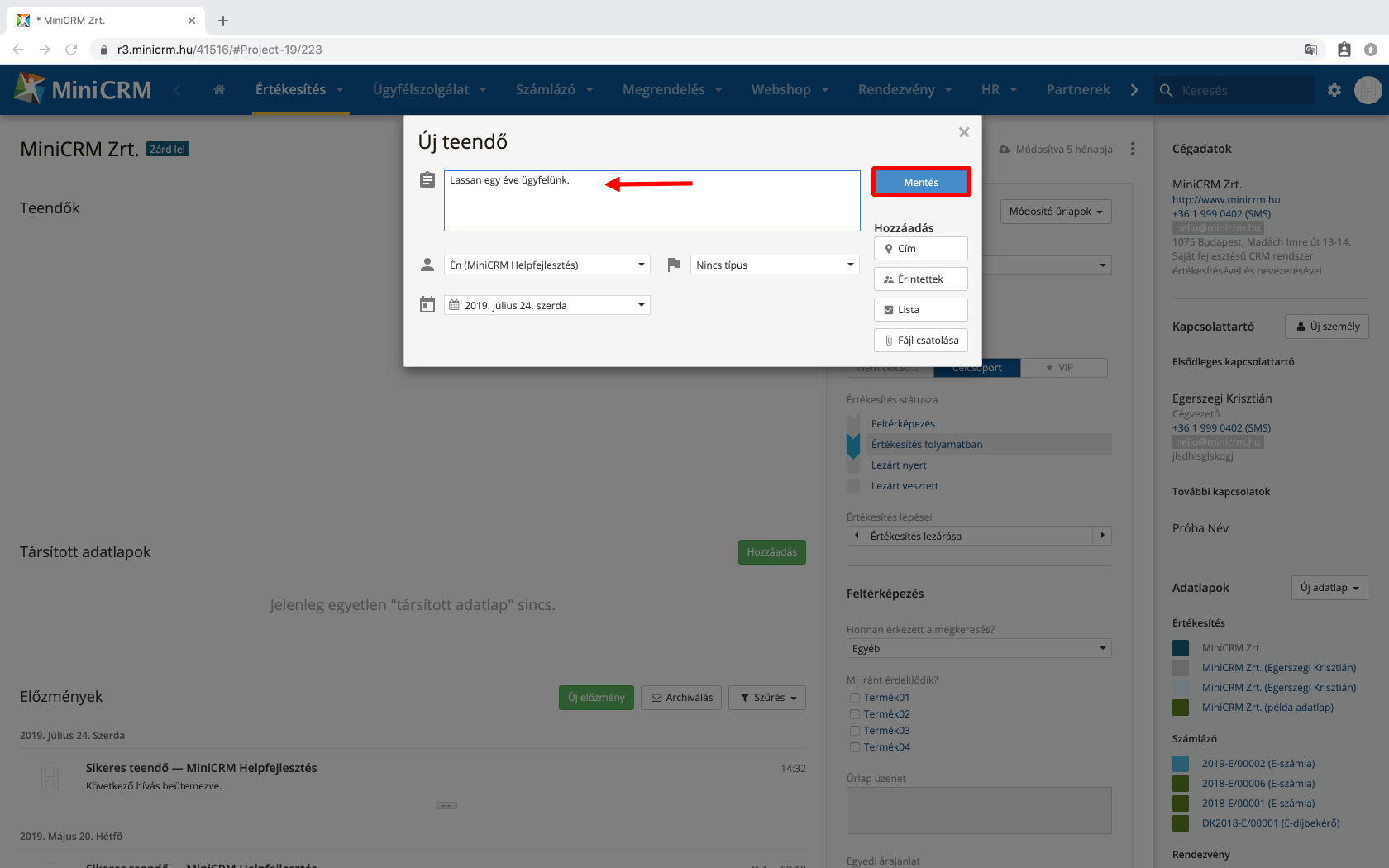This screenshot has width=1389, height=868.
Task: Click the Új személy button
Action: click(x=1327, y=327)
